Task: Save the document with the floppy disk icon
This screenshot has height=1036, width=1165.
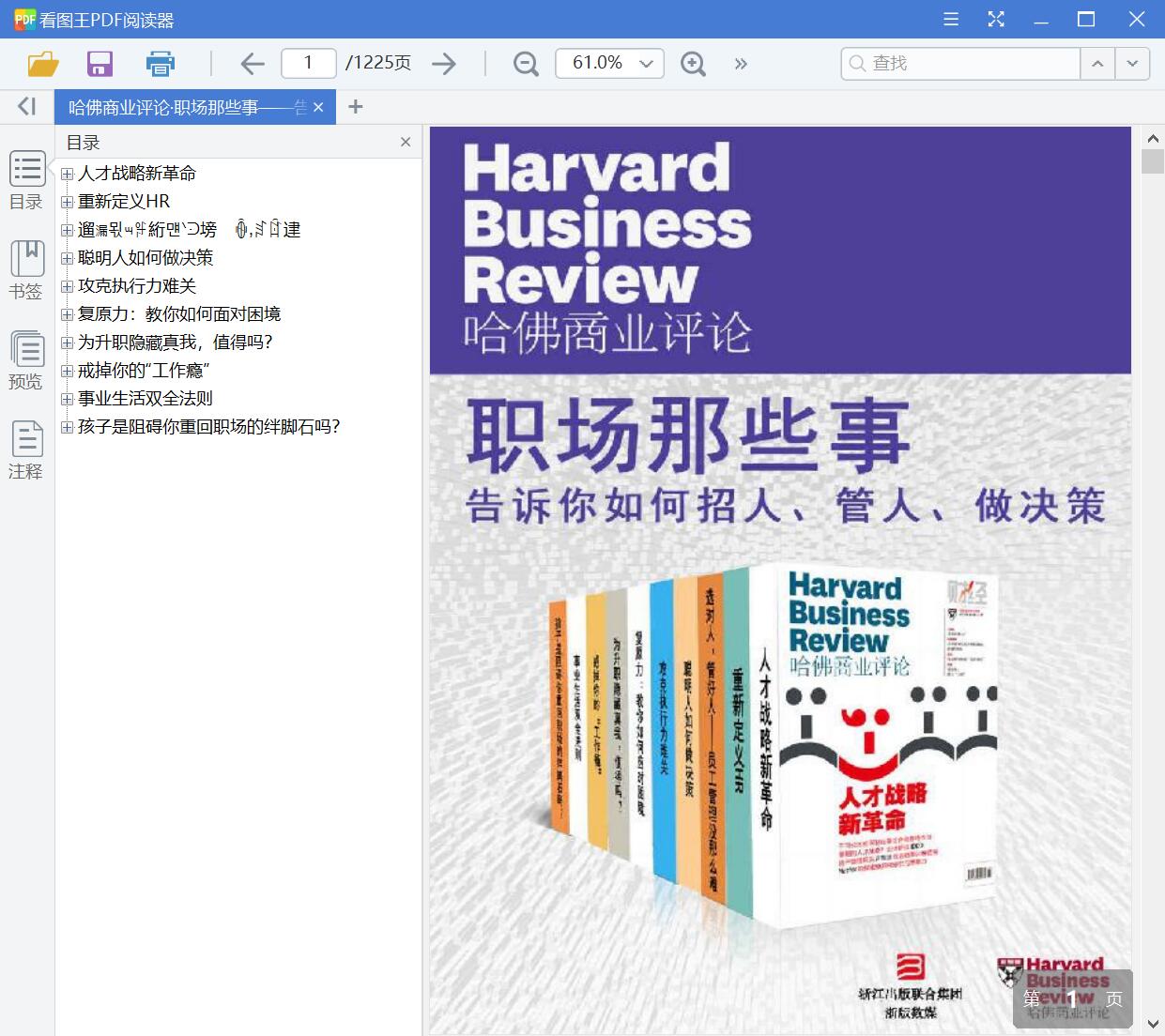Action: 100,64
